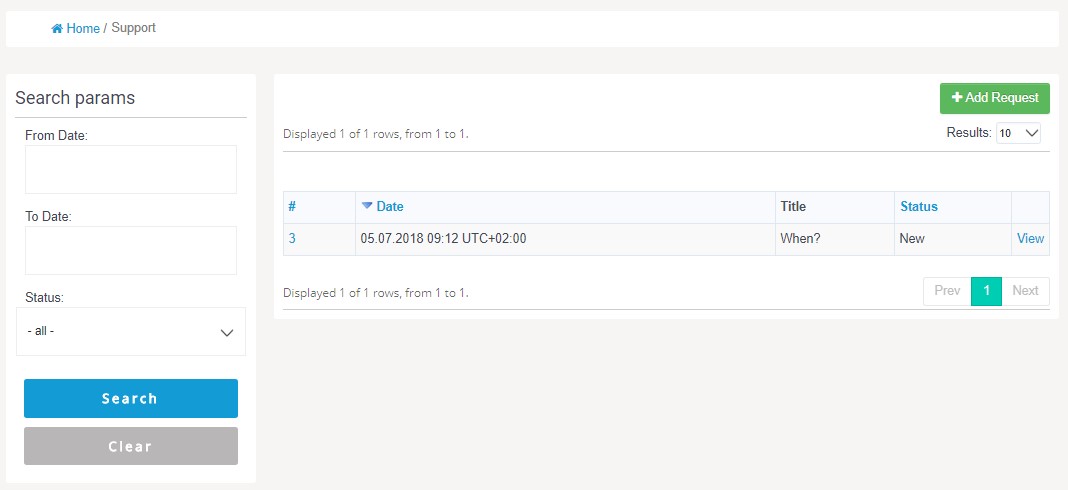This screenshot has height=490, width=1068.
Task: Open request number 3 link
Action: tap(292, 239)
